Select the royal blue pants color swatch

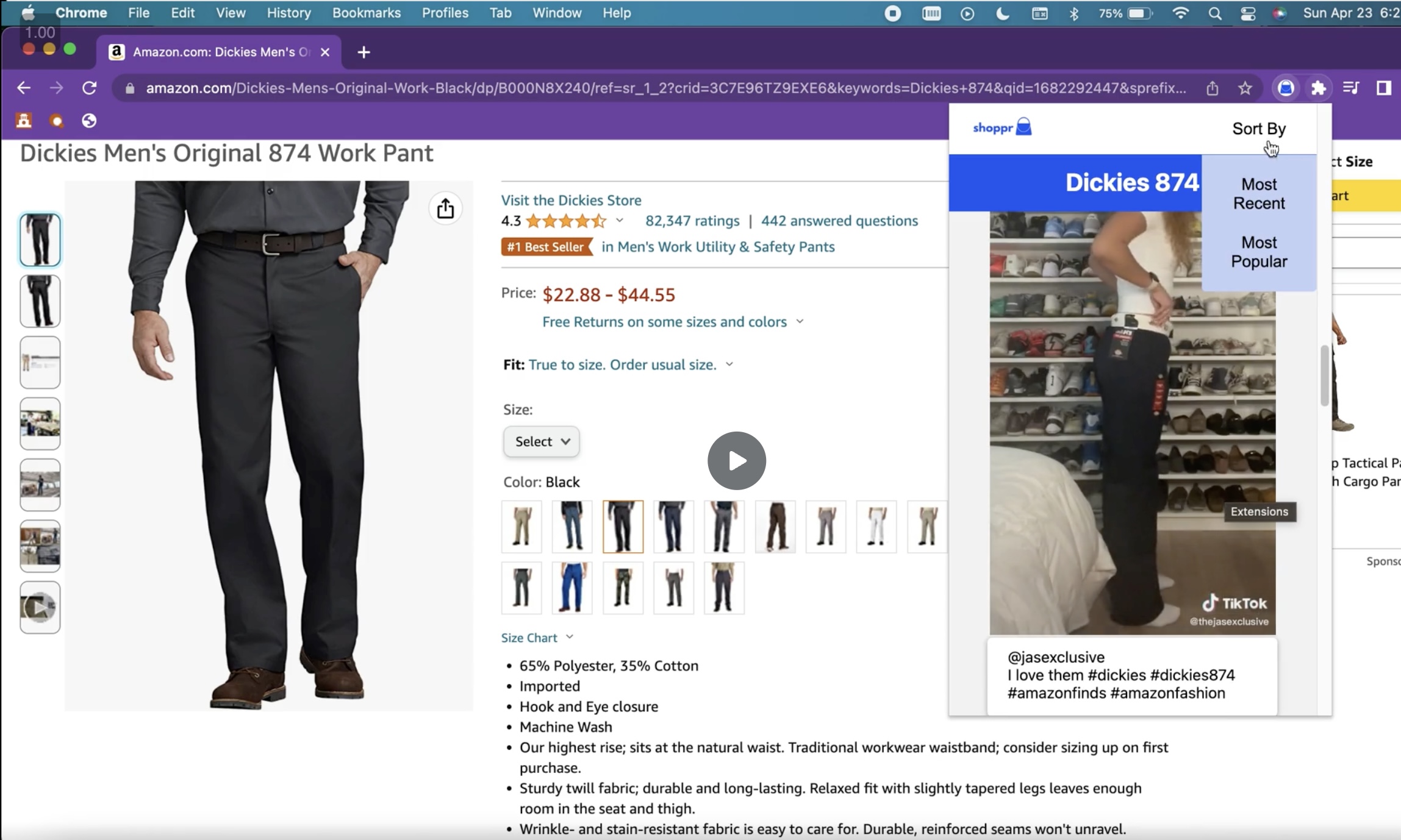pyautogui.click(x=572, y=588)
